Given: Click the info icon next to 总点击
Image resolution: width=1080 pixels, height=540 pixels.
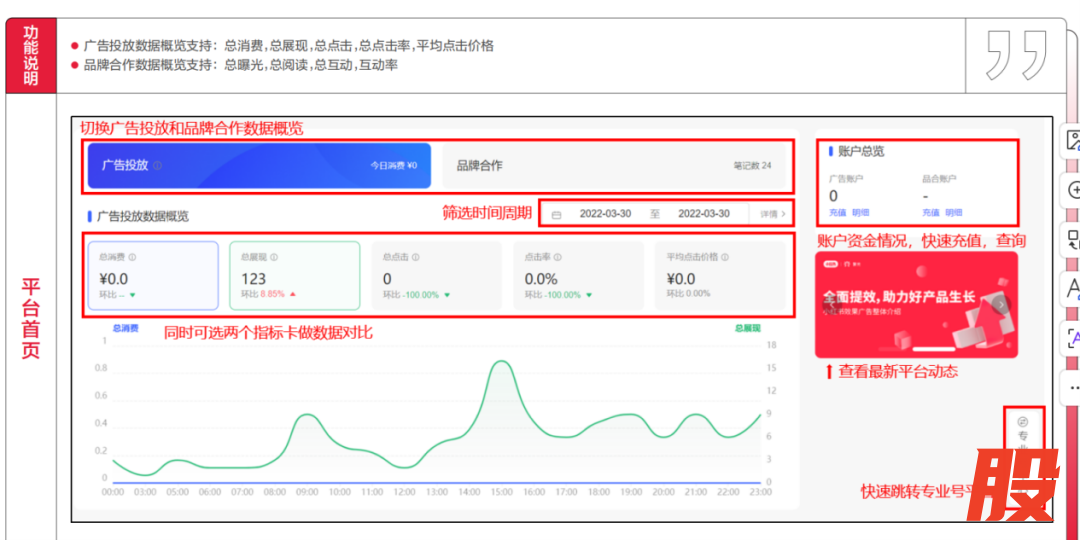Looking at the screenshot, I should [x=416, y=257].
